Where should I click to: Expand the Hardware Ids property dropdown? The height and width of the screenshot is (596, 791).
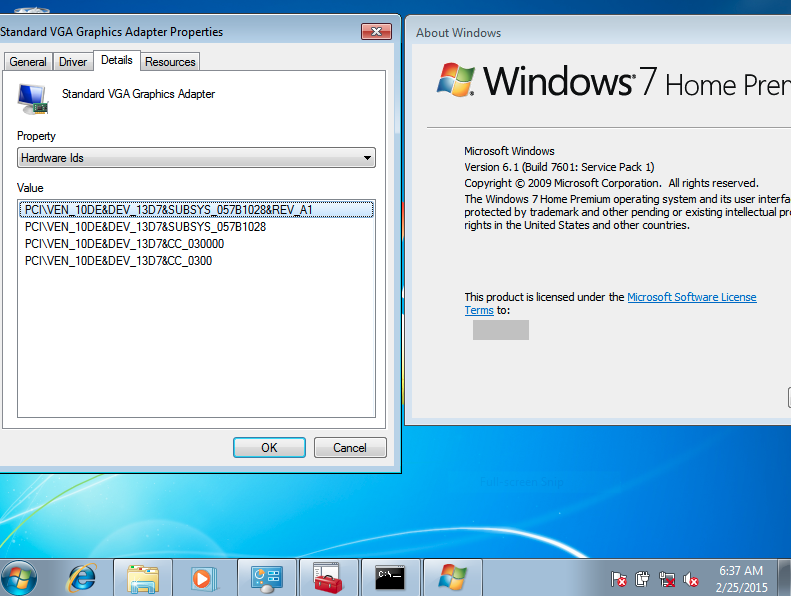coord(196,158)
